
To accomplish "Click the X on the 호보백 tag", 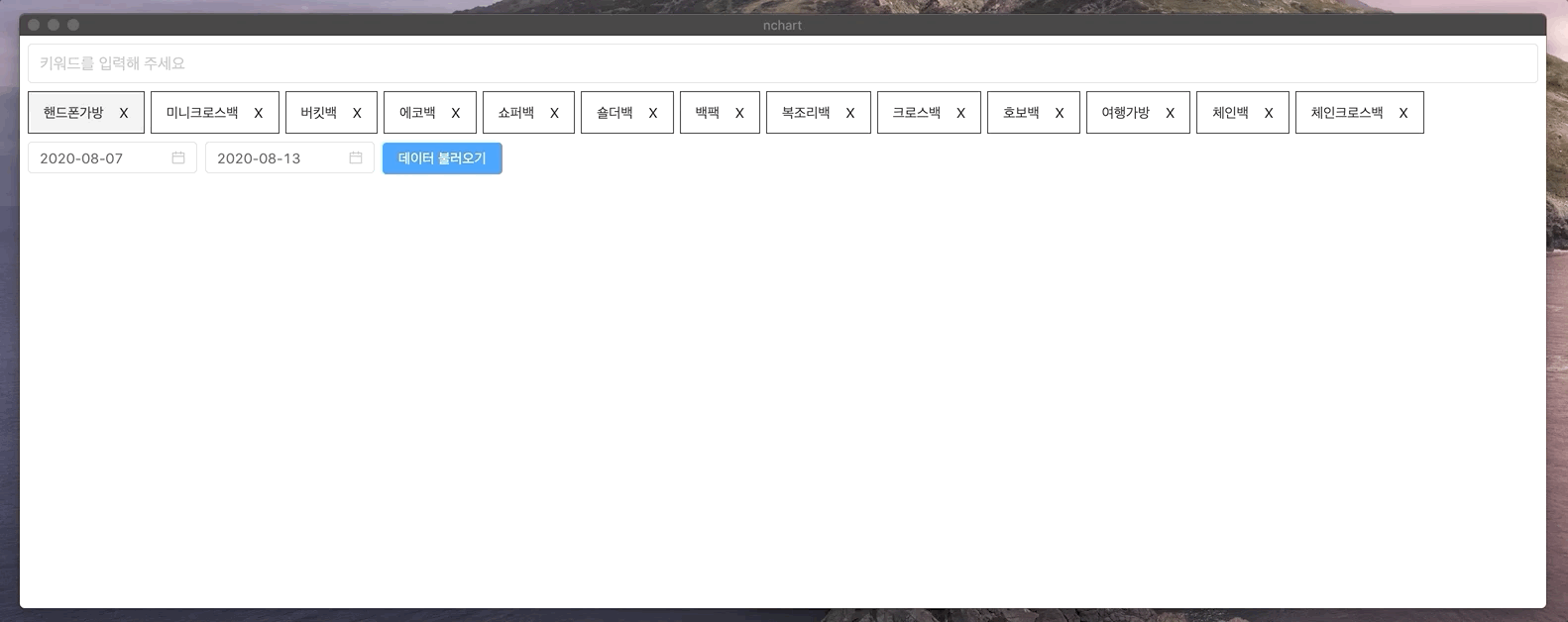I will coord(1060,113).
